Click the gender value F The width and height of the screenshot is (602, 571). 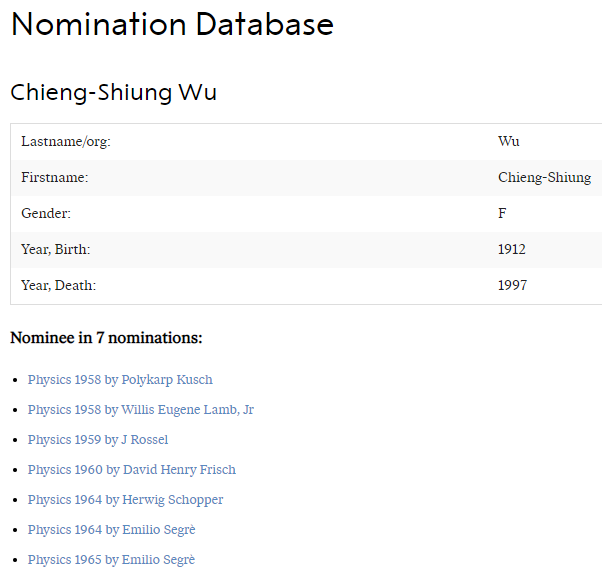click(x=502, y=214)
